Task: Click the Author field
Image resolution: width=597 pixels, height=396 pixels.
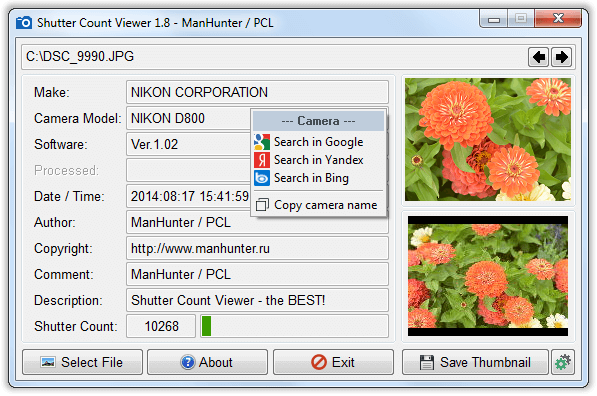Action: point(257,222)
